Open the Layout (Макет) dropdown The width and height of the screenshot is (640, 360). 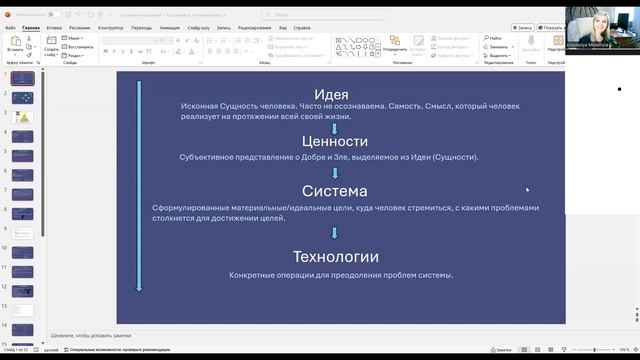(72, 38)
